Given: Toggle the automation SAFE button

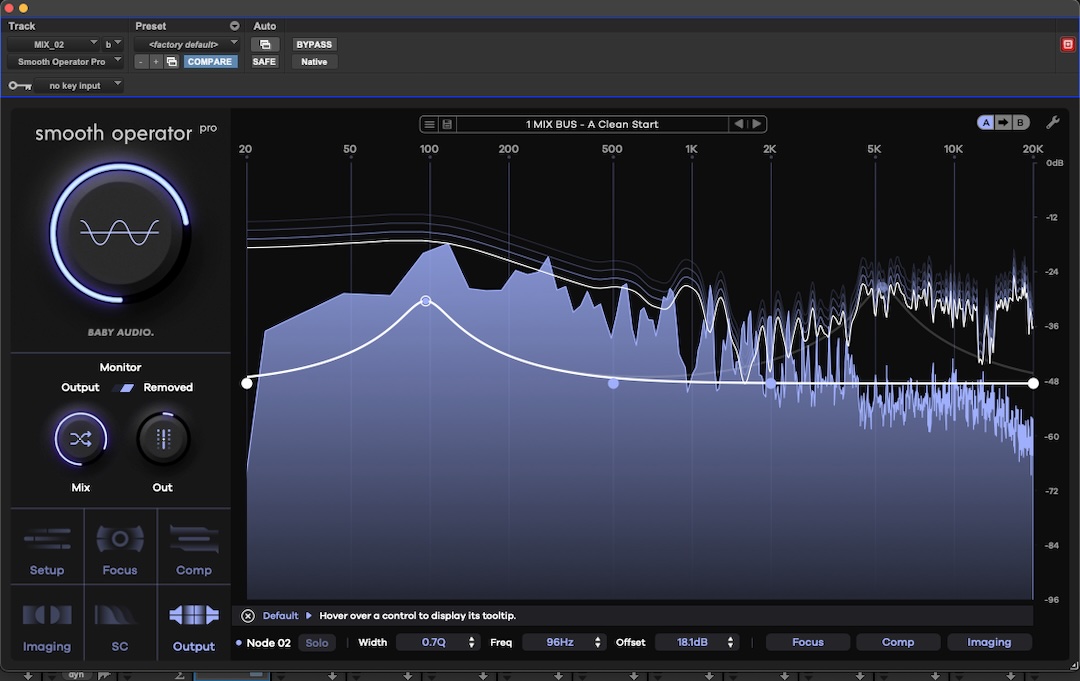Looking at the screenshot, I should point(264,62).
